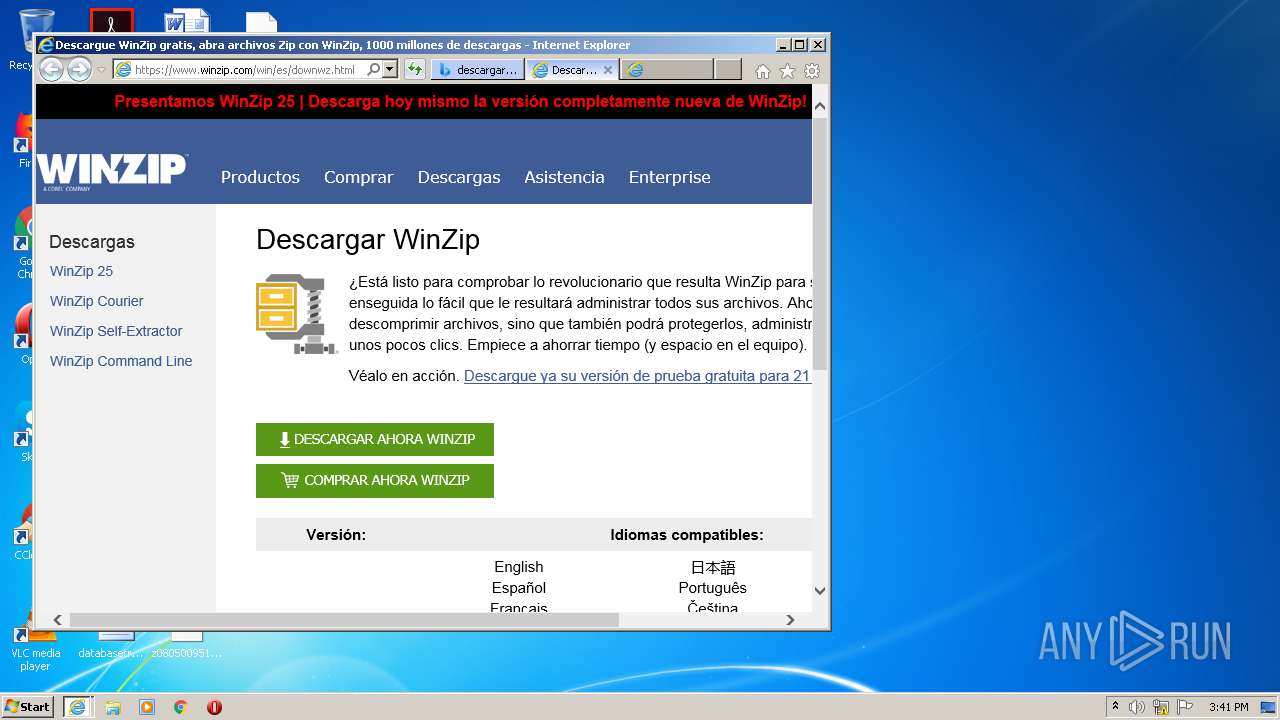Open the IE Tools gear menu
The height and width of the screenshot is (720, 1280).
[x=812, y=71]
